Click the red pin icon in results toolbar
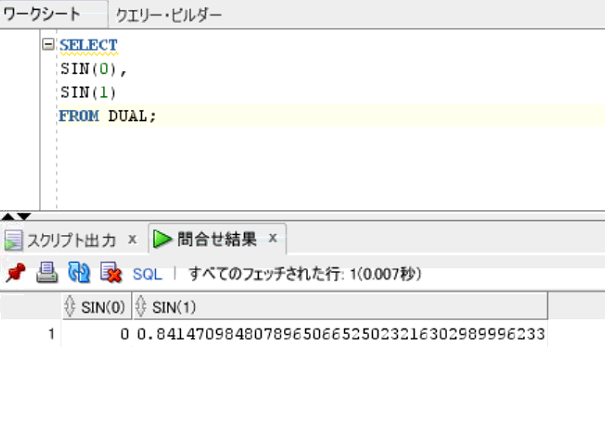Image resolution: width=605 pixels, height=432 pixels. pos(14,272)
